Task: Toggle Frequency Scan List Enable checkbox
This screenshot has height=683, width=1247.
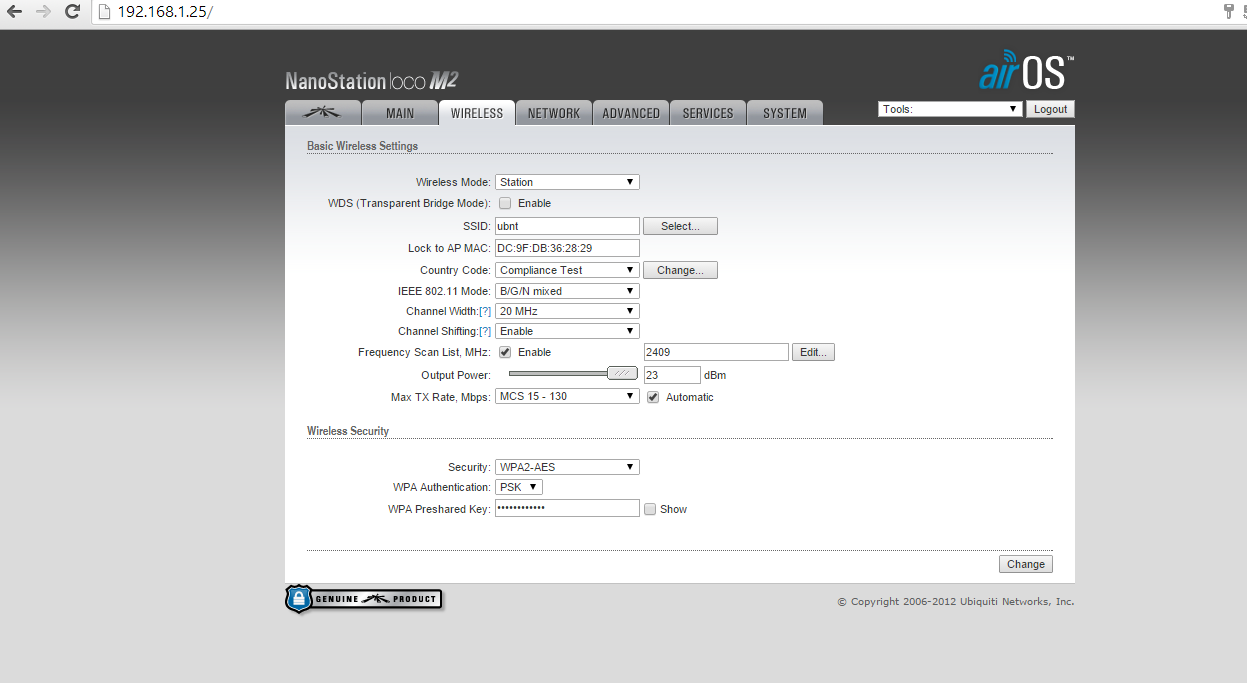Action: coord(505,353)
